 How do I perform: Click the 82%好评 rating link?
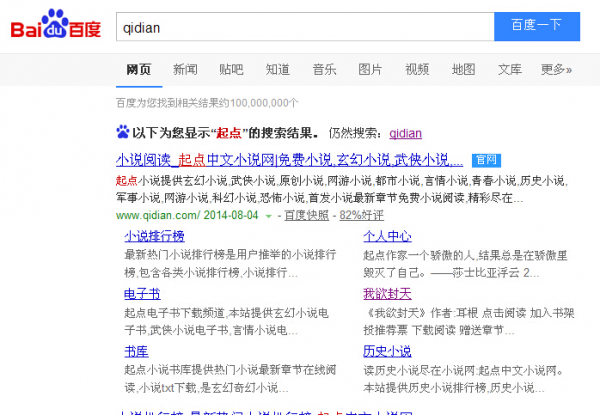362,215
